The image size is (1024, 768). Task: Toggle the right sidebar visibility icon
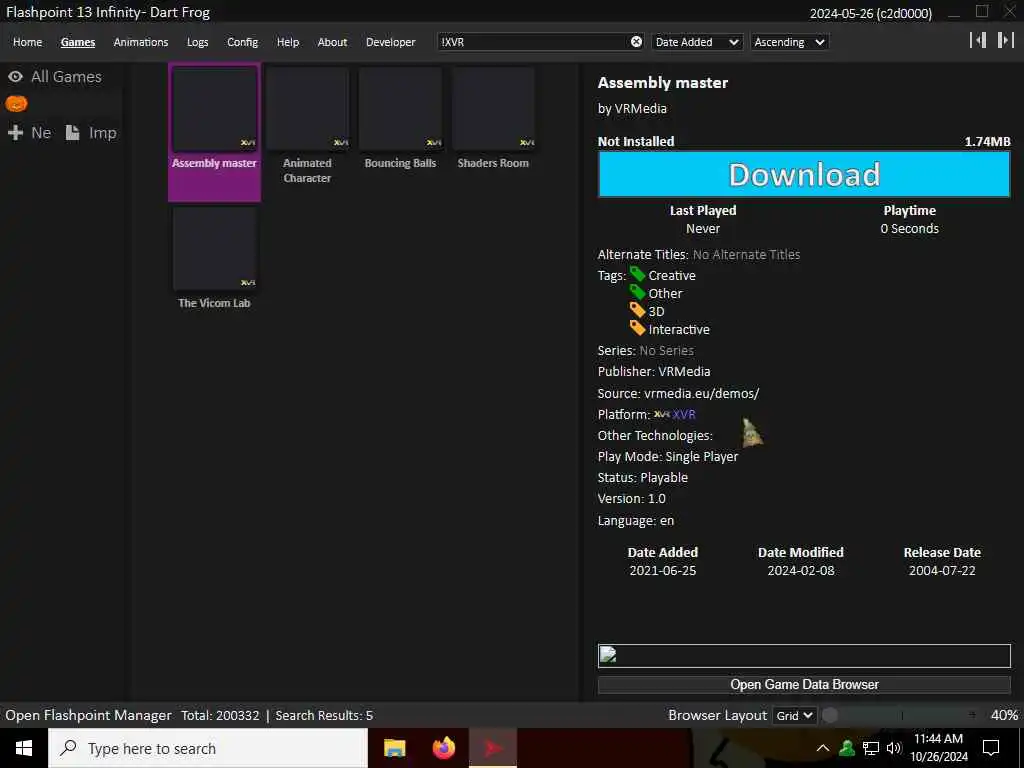(1005, 40)
